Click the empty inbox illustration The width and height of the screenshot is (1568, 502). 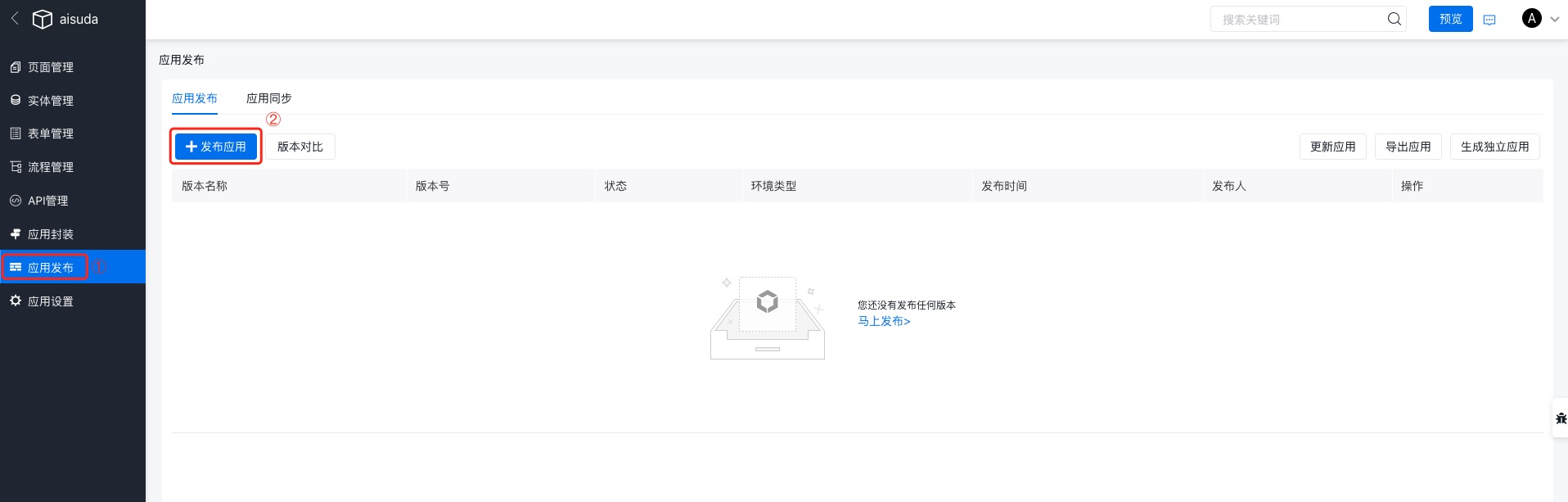767,318
